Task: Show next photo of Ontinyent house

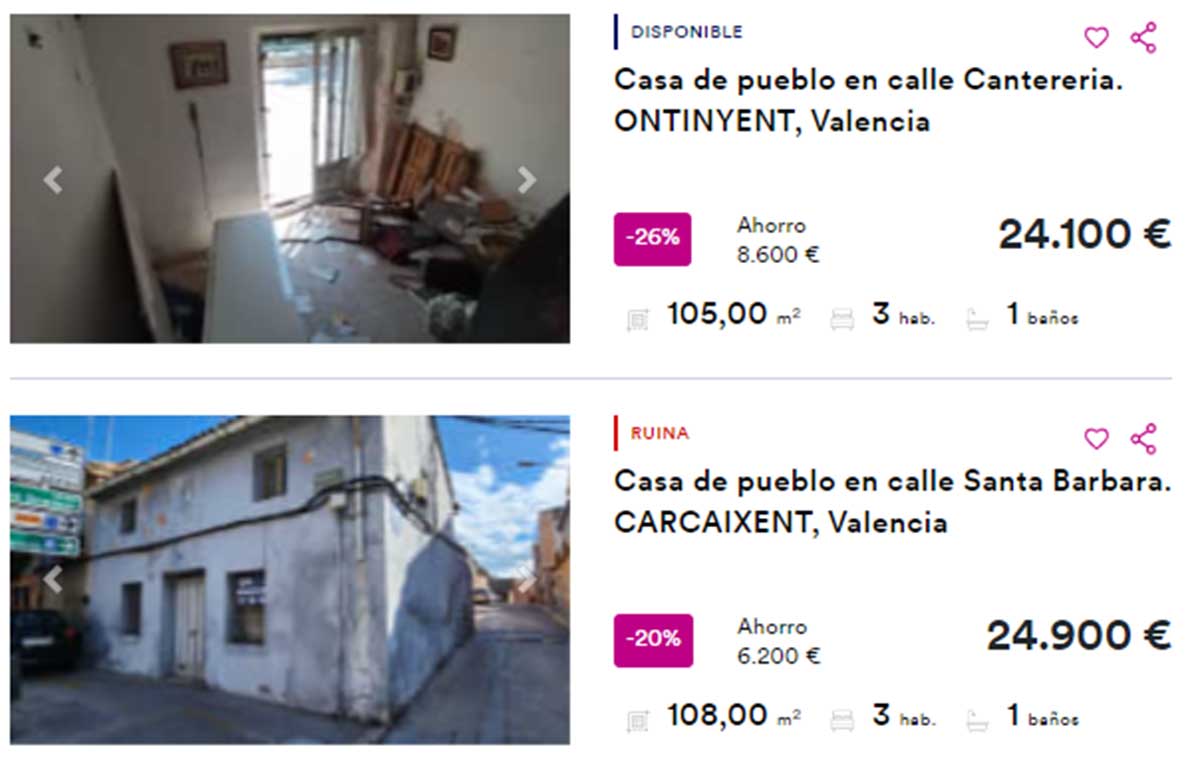Action: click(x=526, y=180)
